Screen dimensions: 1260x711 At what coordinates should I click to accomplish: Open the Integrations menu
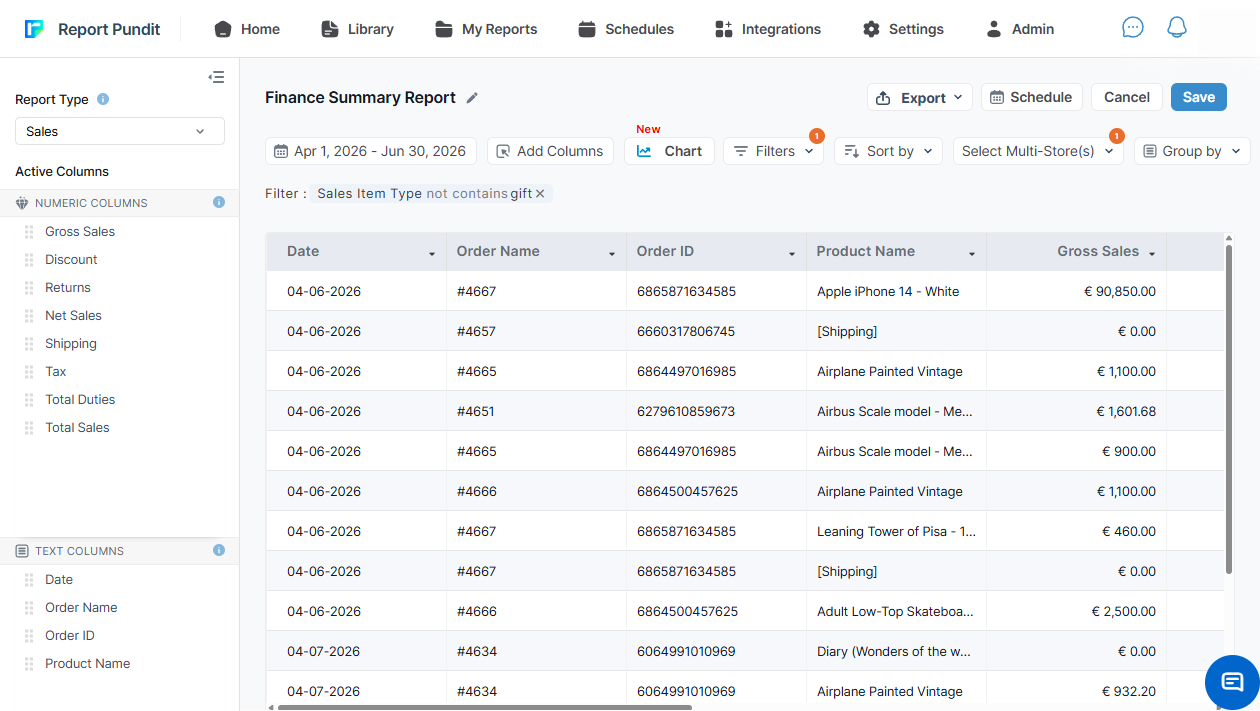768,29
